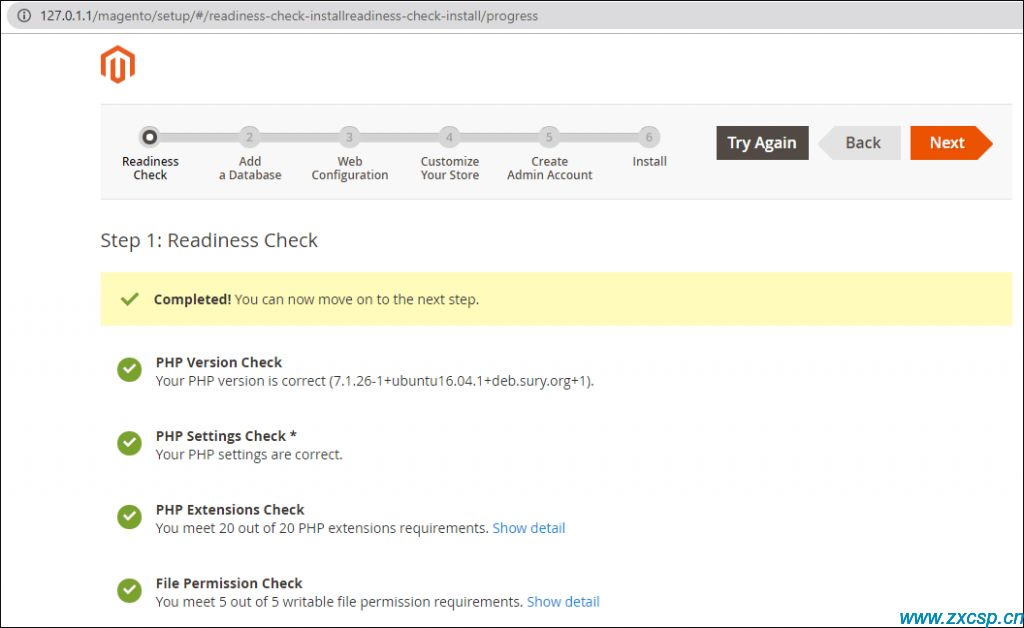This screenshot has height=628, width=1024.
Task: Click the Try Again button
Action: tap(762, 143)
